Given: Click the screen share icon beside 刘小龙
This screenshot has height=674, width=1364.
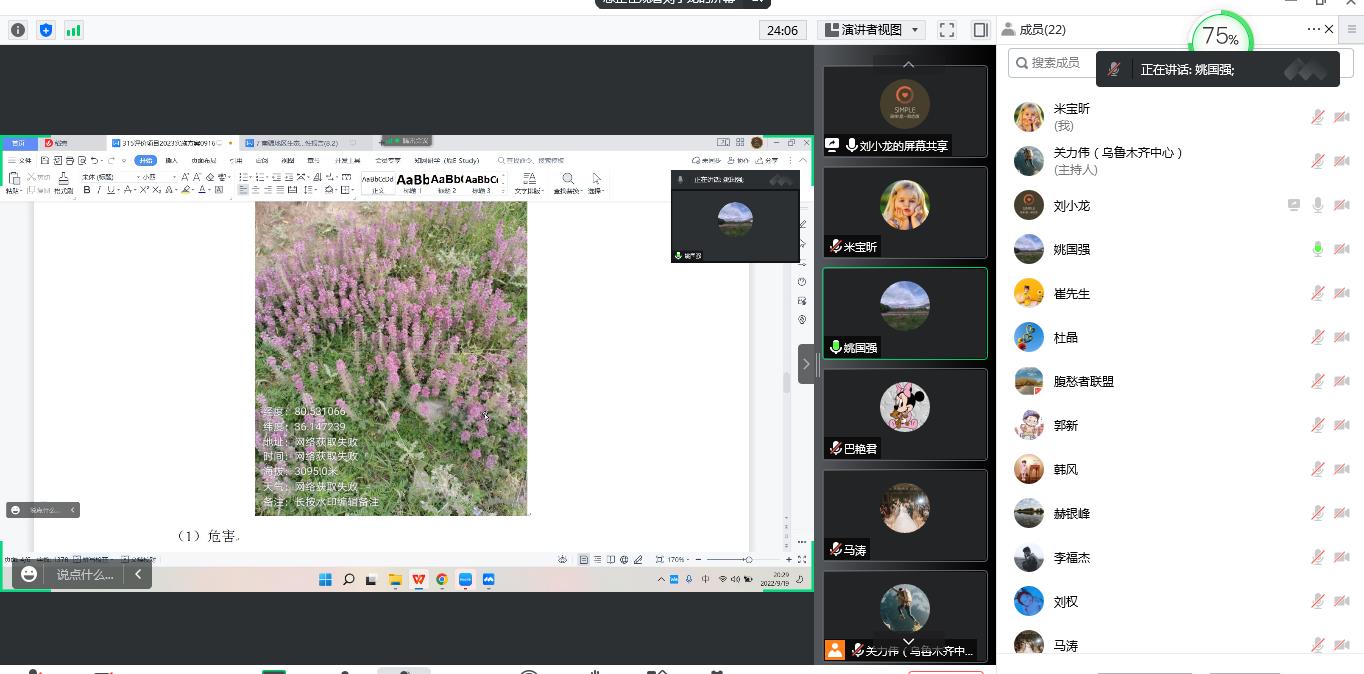Looking at the screenshot, I should point(1294,205).
